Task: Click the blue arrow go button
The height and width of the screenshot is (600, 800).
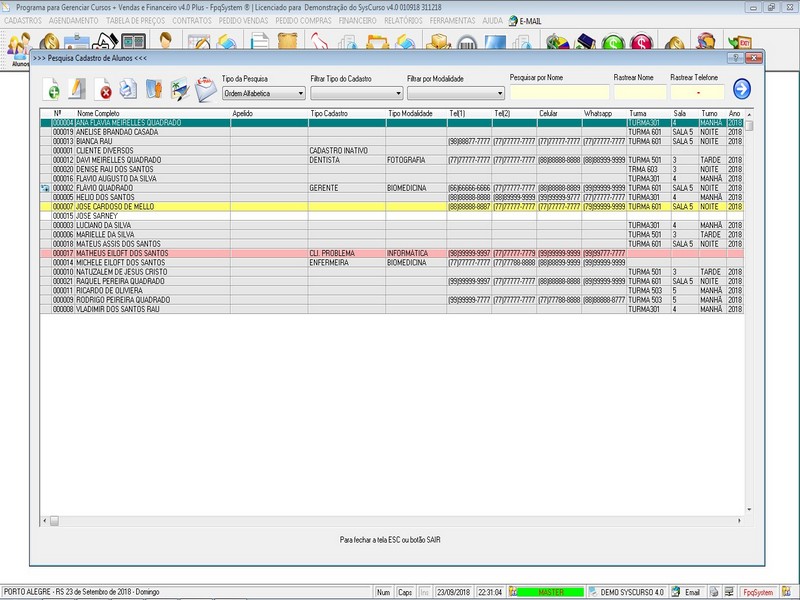Action: pyautogui.click(x=742, y=89)
